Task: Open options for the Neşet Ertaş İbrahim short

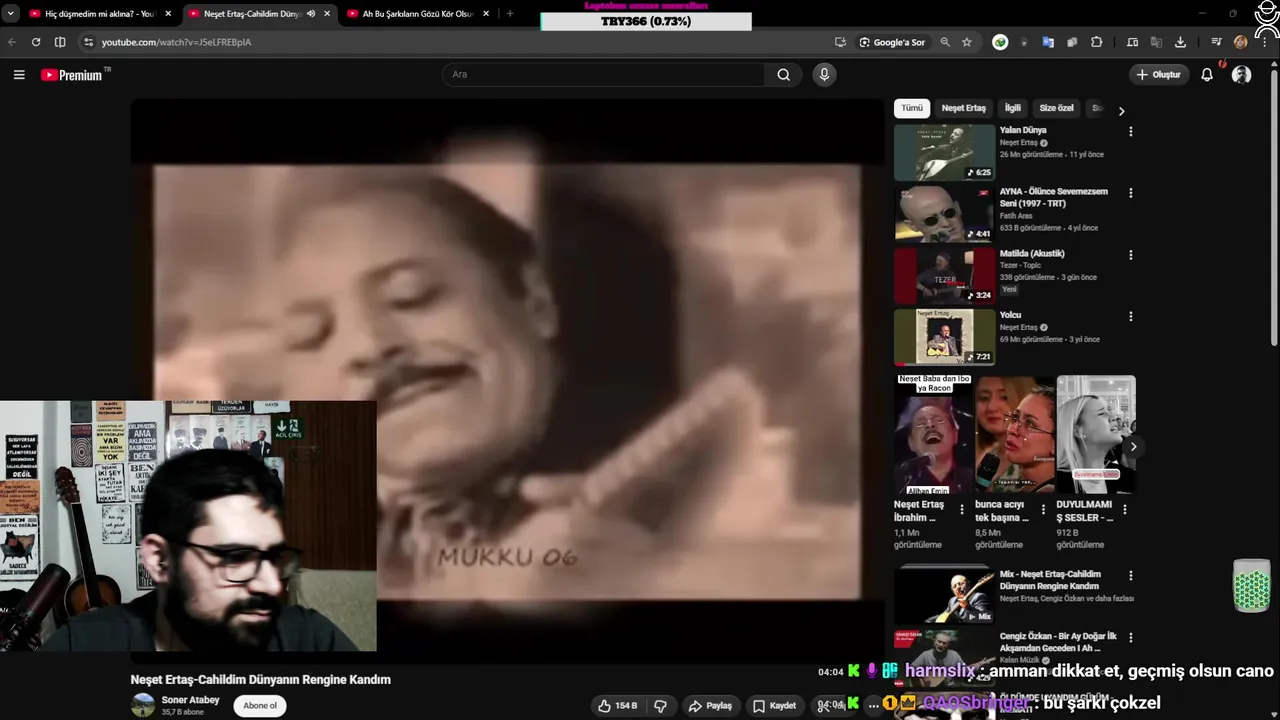Action: click(962, 509)
